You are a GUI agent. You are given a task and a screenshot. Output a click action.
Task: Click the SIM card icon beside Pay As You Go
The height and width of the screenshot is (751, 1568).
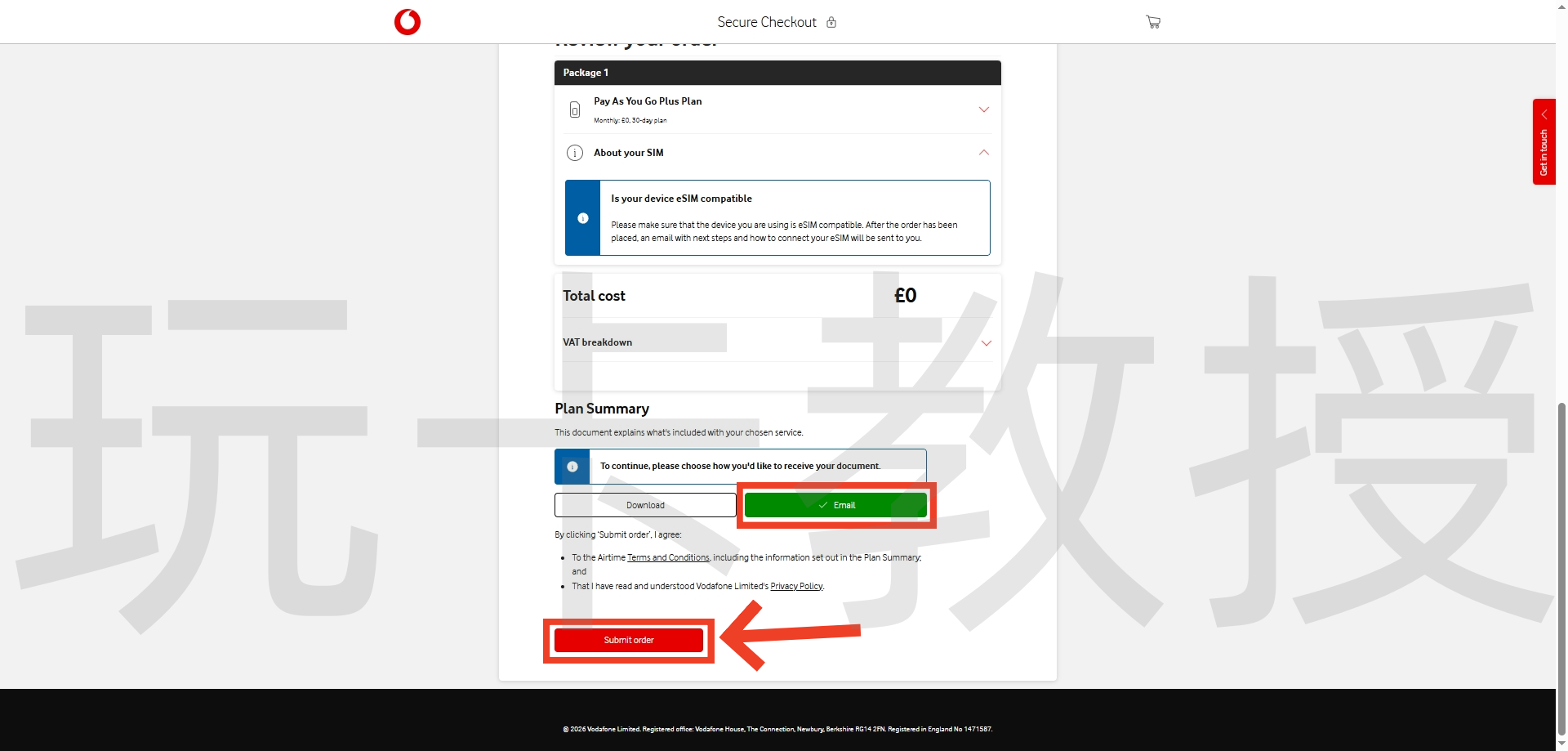point(575,110)
